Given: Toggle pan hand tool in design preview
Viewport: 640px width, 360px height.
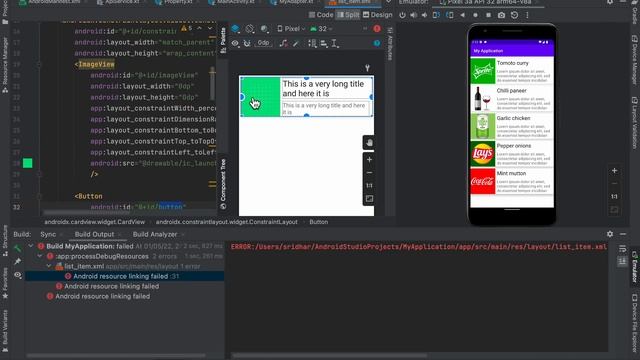Looking at the screenshot, I should pyautogui.click(x=369, y=143).
